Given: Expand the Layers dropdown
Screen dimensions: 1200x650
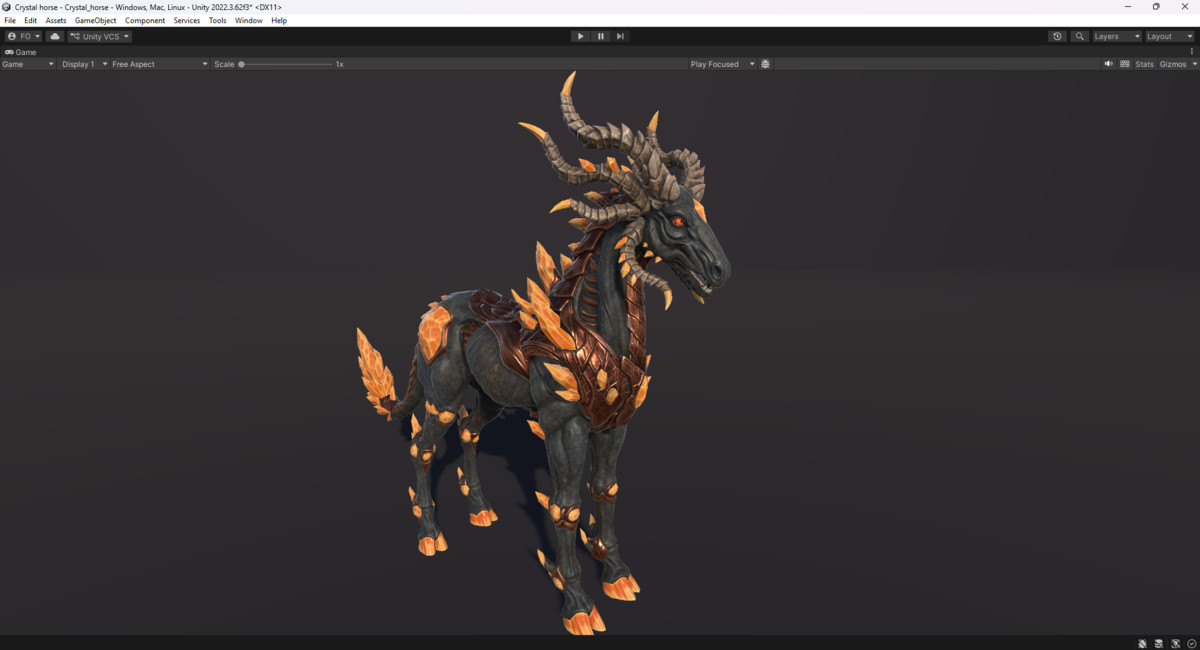Looking at the screenshot, I should point(1116,36).
